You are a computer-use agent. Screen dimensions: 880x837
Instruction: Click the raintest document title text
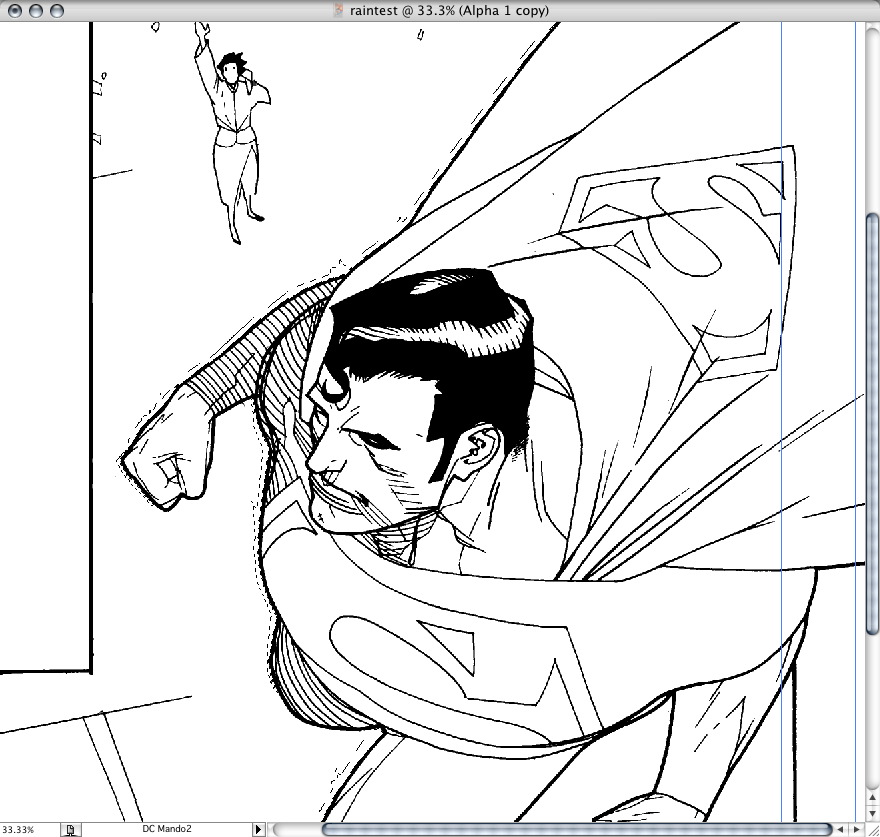click(x=449, y=10)
